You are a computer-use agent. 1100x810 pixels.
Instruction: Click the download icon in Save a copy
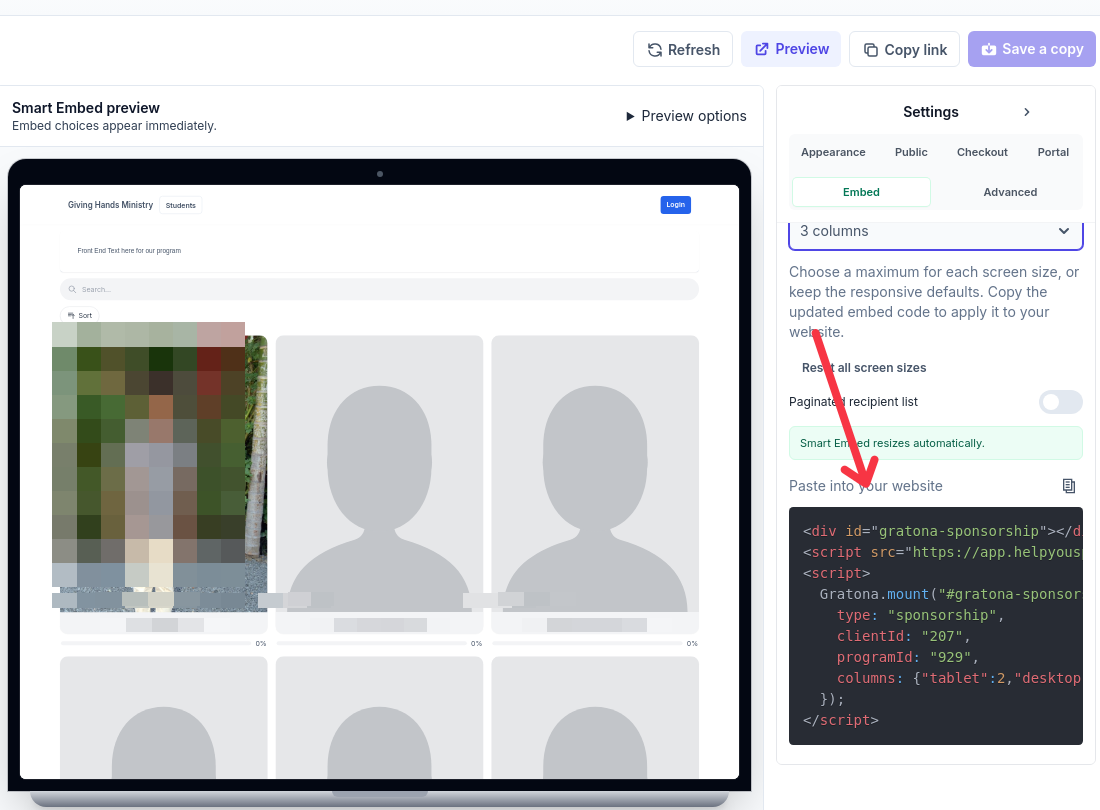[988, 49]
